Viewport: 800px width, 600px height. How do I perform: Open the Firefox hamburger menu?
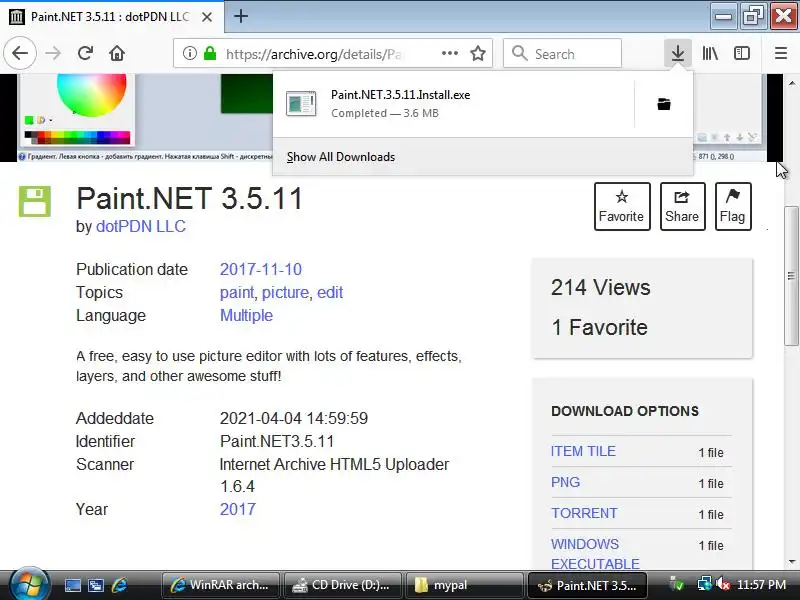click(781, 53)
